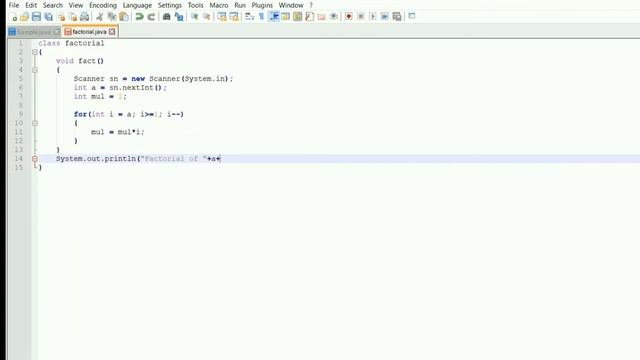This screenshot has height=360, width=640.
Task: Toggle synchronize vertical scrolling
Action: click(x=222, y=17)
